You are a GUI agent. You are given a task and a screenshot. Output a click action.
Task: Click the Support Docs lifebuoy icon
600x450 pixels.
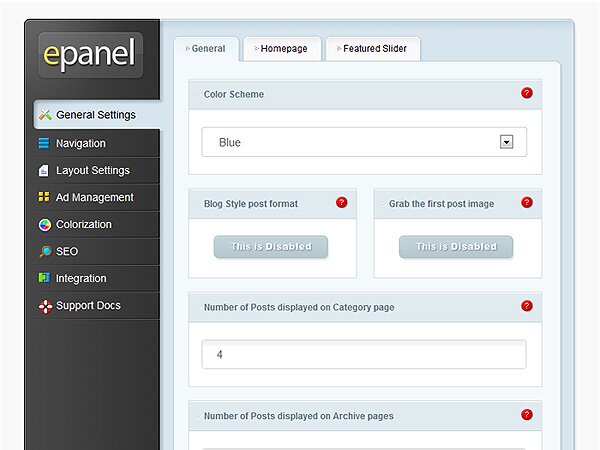point(45,306)
